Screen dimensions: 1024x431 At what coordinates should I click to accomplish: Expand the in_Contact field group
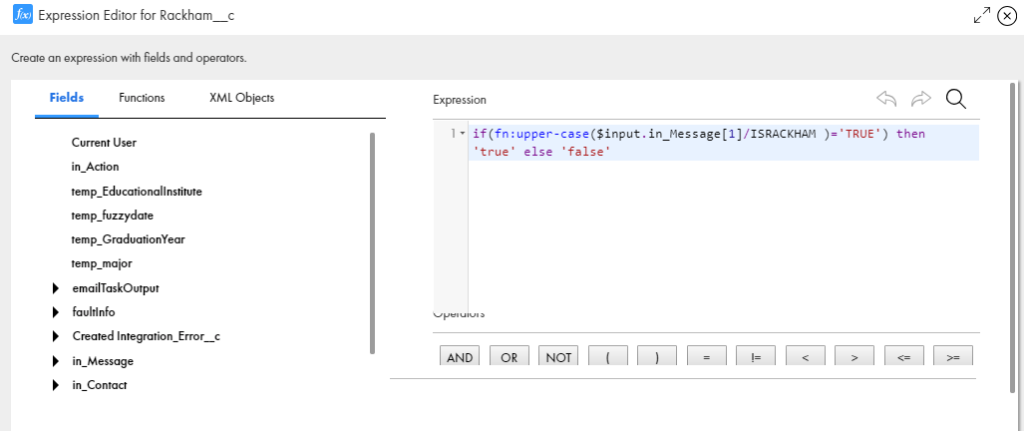pos(55,385)
